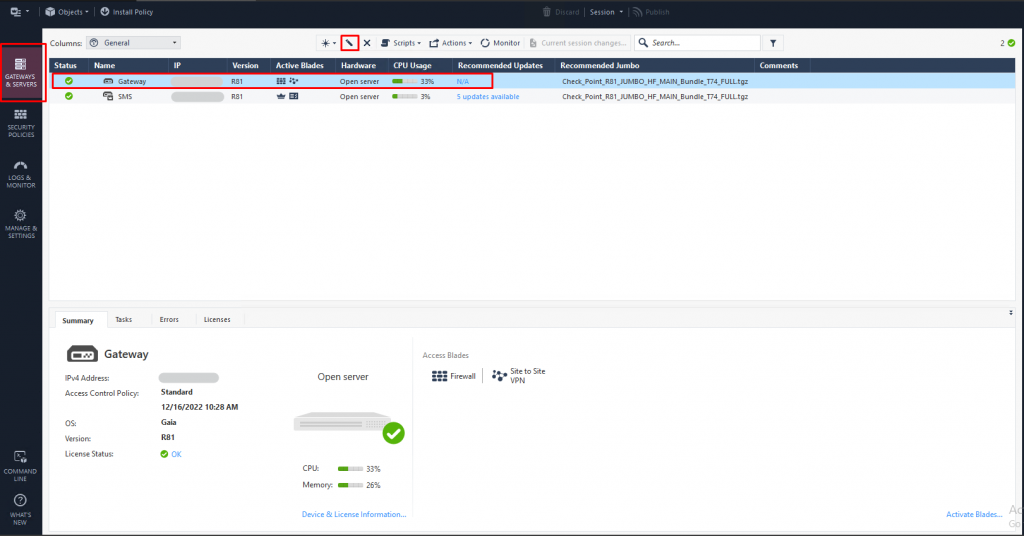Viewport: 1024px width, 536px height.
Task: Open Device & License Information link
Action: (354, 514)
